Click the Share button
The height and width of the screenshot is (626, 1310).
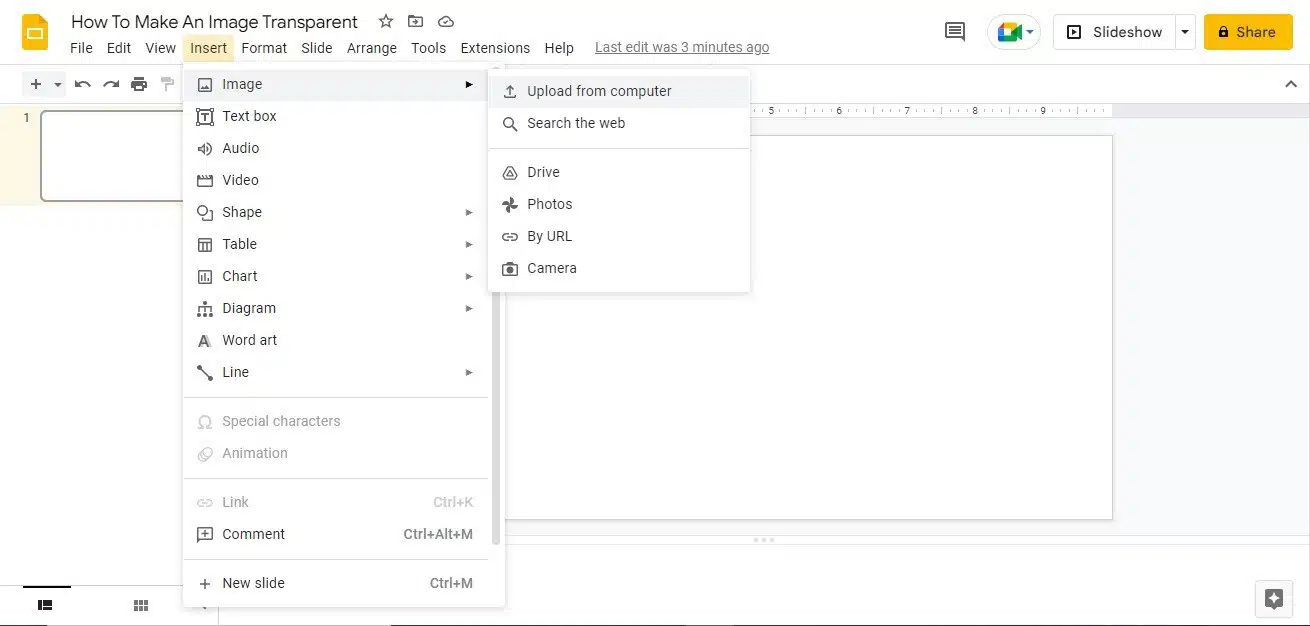1247,32
